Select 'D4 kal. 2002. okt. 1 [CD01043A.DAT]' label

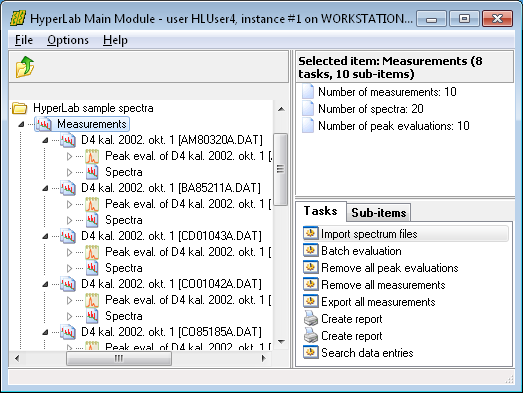(171, 236)
